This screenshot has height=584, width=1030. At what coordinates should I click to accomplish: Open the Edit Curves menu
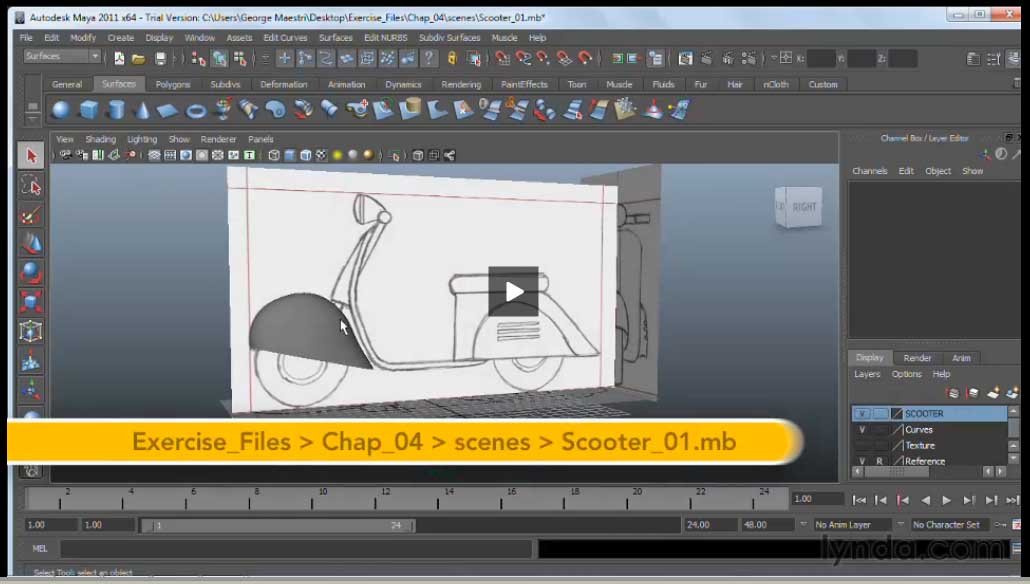[x=285, y=38]
